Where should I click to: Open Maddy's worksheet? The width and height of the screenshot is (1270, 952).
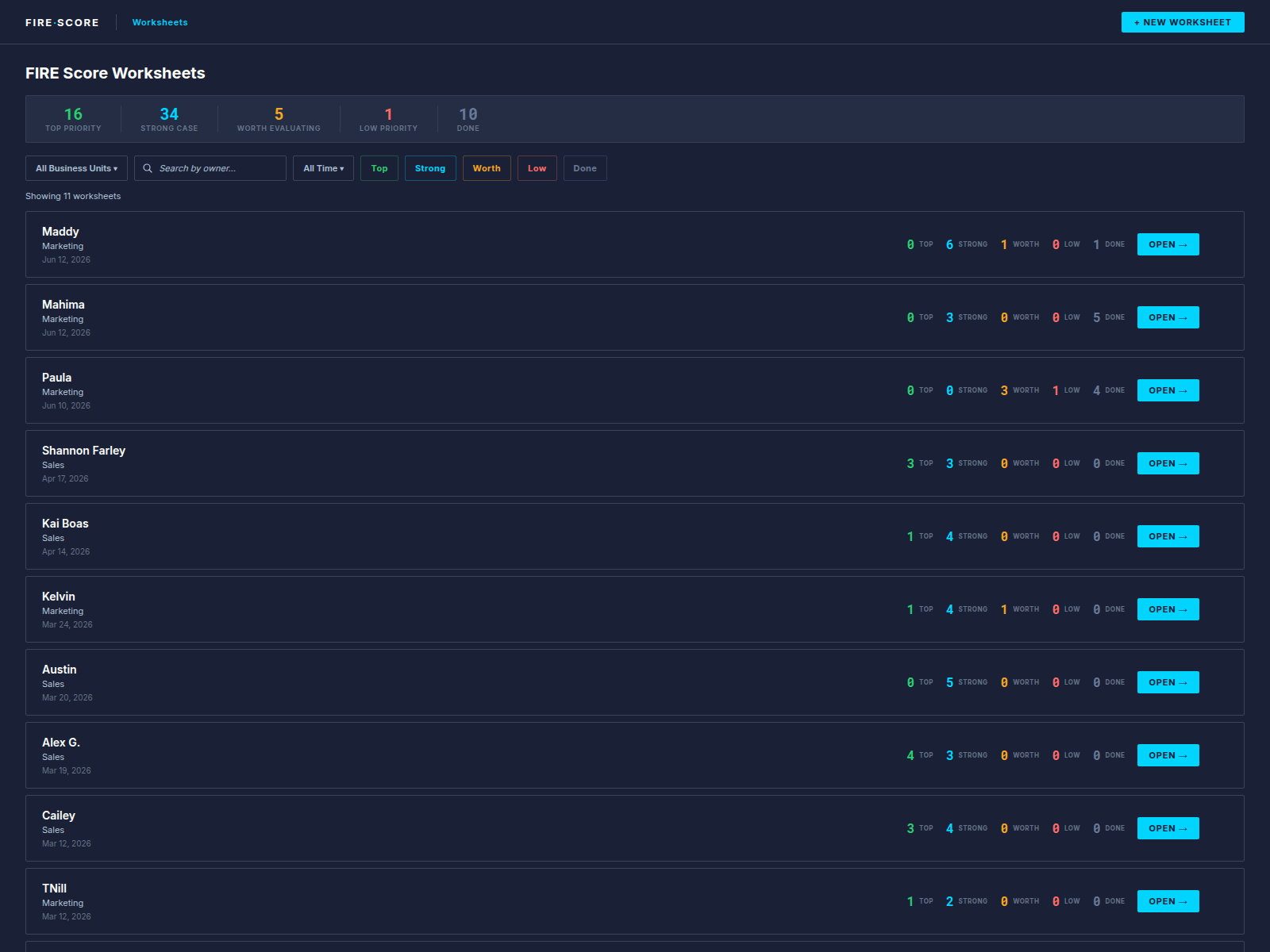1168,244
